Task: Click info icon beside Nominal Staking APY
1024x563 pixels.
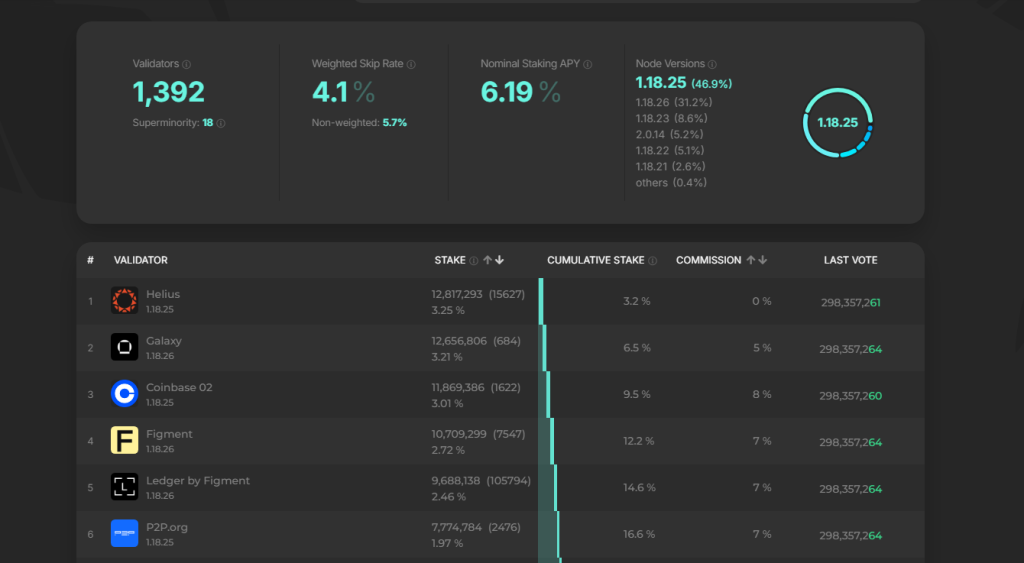Action: tap(588, 64)
